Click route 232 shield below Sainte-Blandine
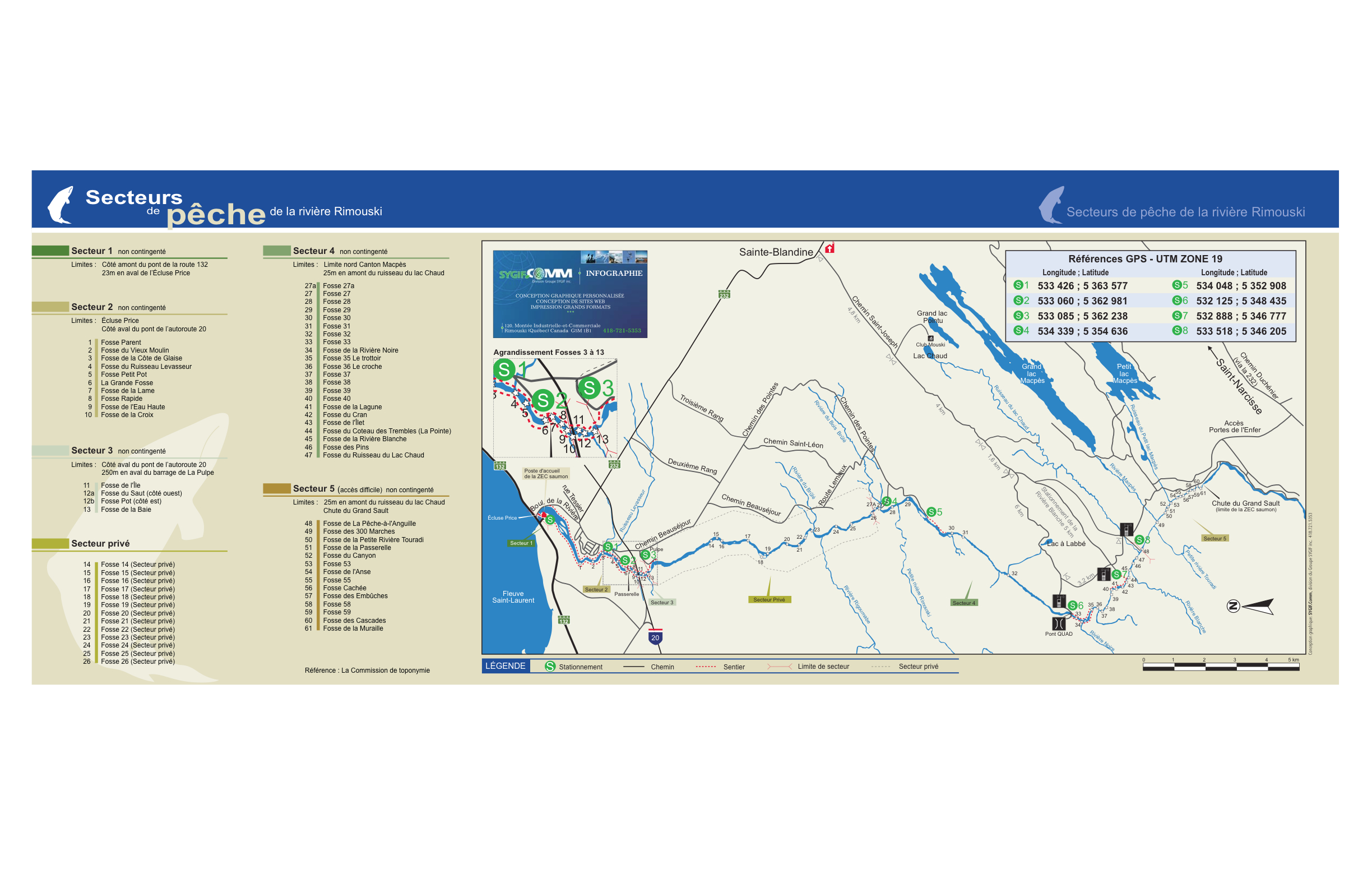The height and width of the screenshot is (888, 1372). tap(724, 295)
